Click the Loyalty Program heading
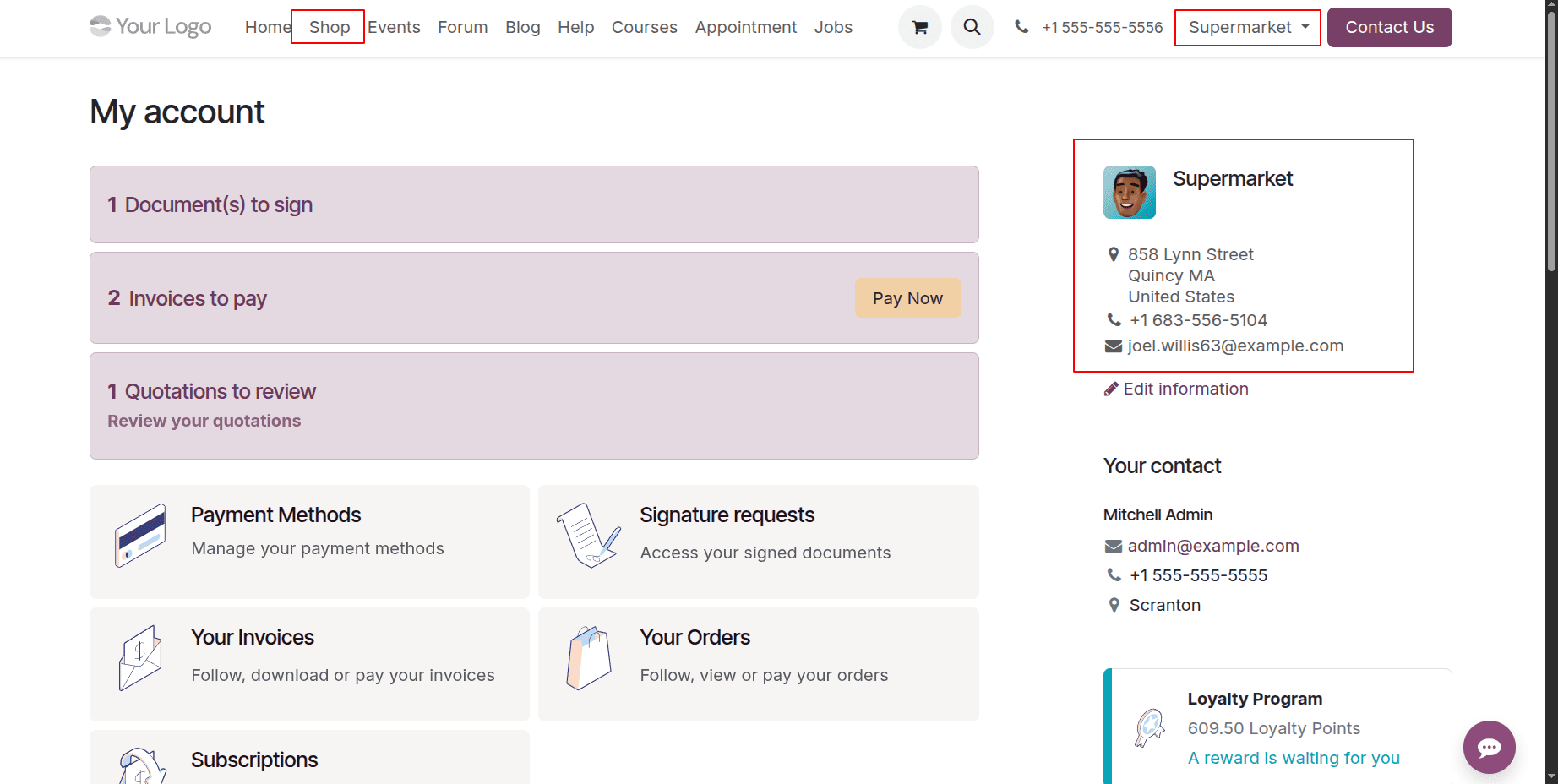The image size is (1558, 784). [x=1255, y=699]
